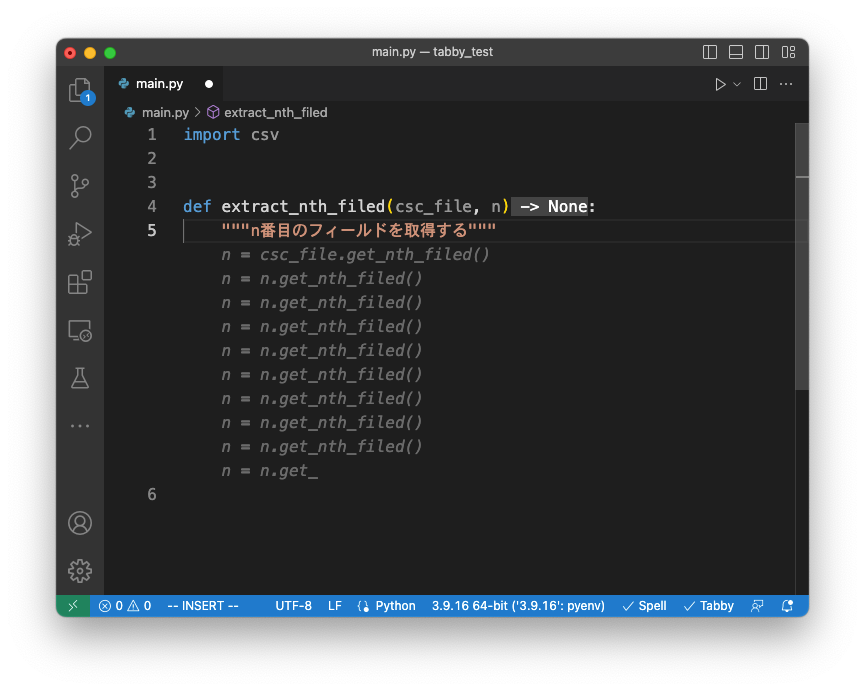
Task: Click the suggested csc_file.get_nth_filed() ghost line
Action: [355, 254]
